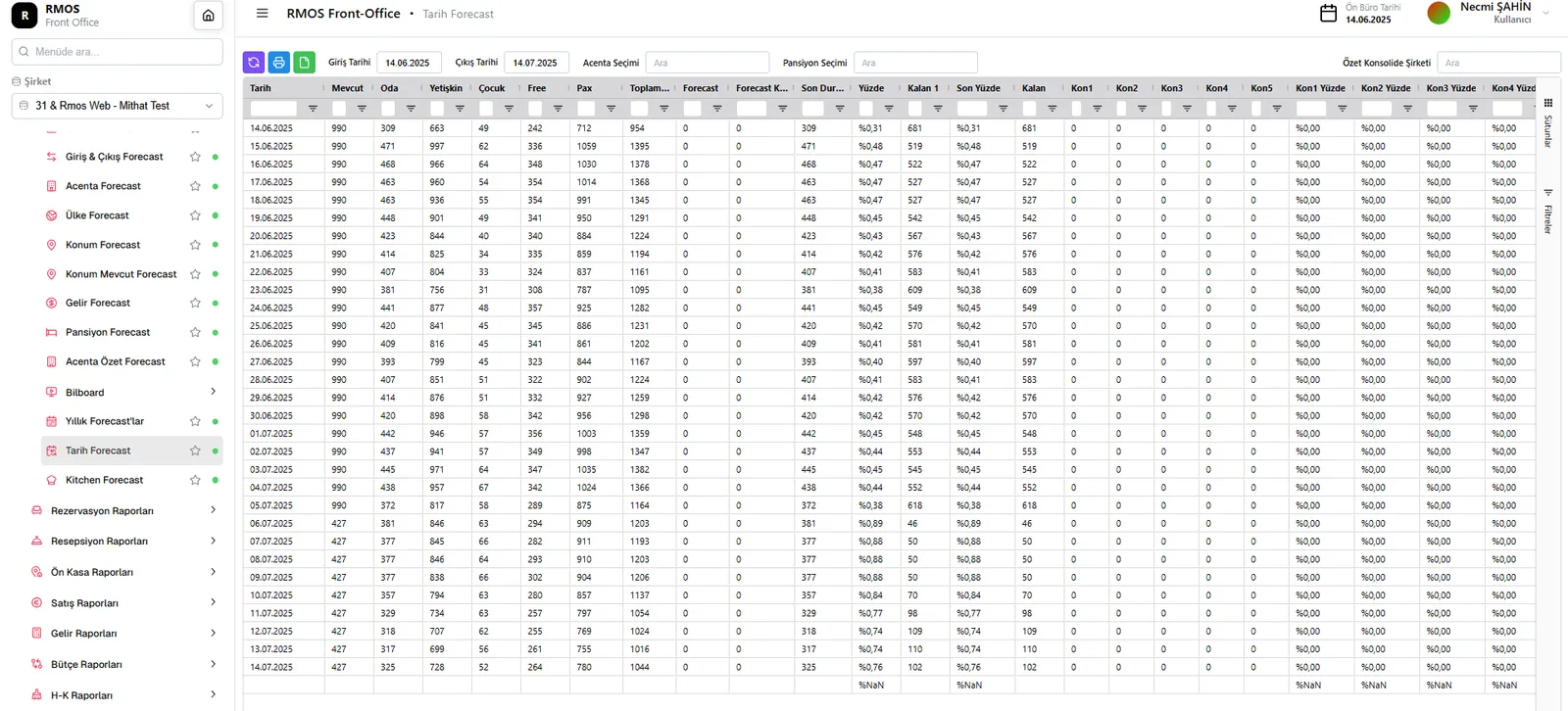Image resolution: width=1568 pixels, height=711 pixels.
Task: Click the Çıkış Tarihi date field
Action: click(537, 63)
